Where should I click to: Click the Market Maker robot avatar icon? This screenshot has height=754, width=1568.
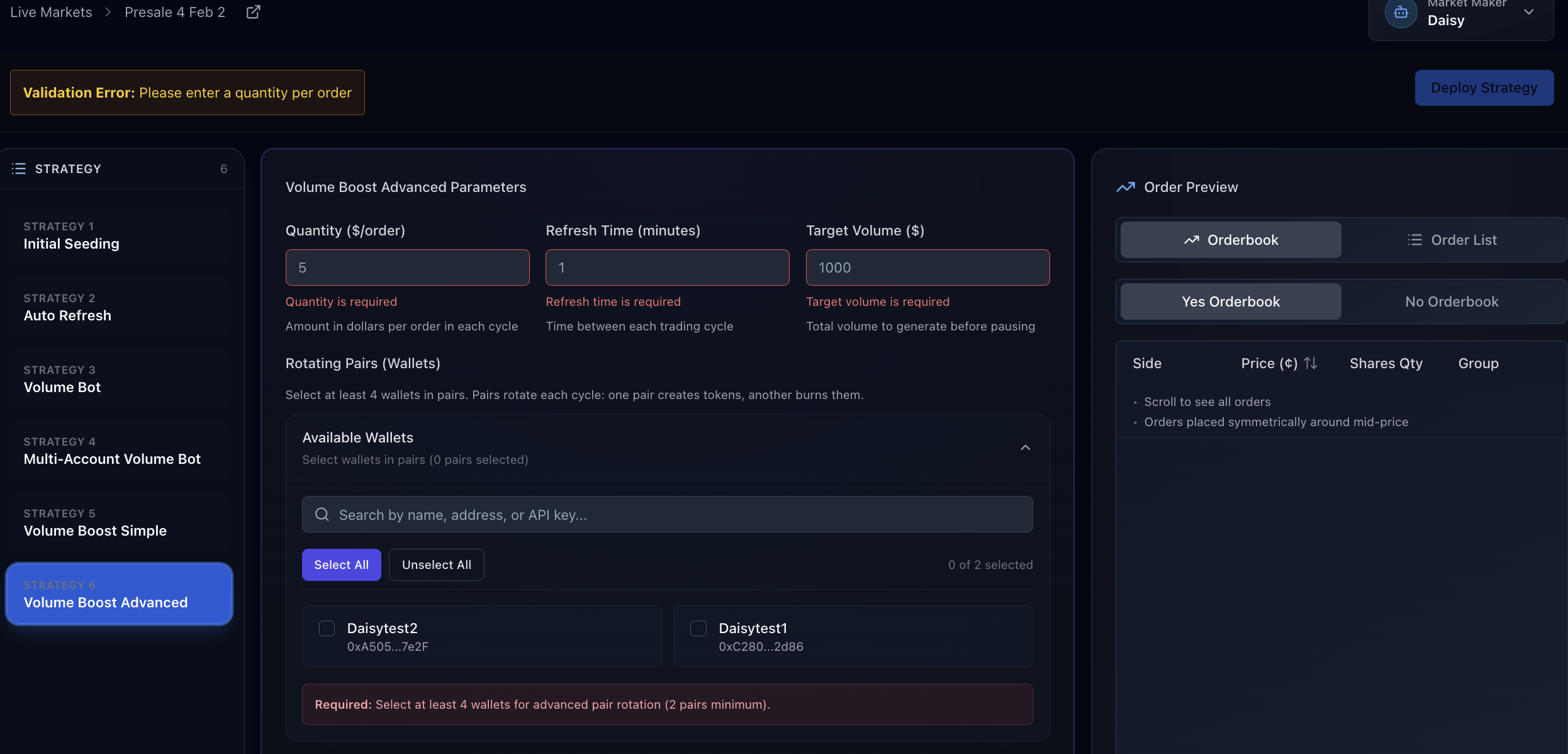tap(1401, 13)
